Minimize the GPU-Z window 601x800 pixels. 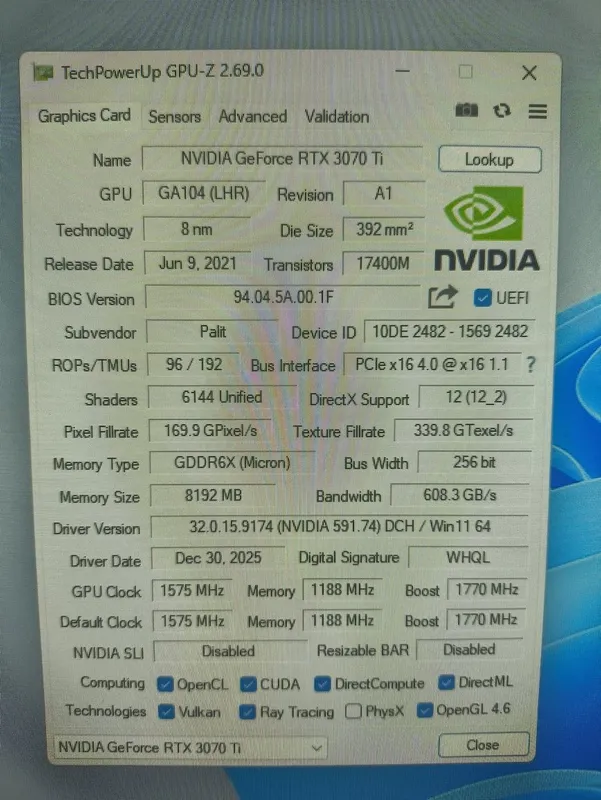coord(403,71)
